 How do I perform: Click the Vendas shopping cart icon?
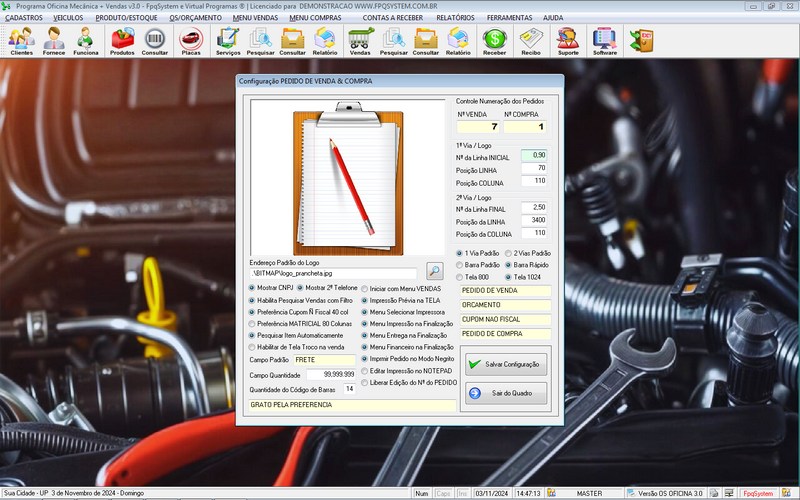(360, 40)
